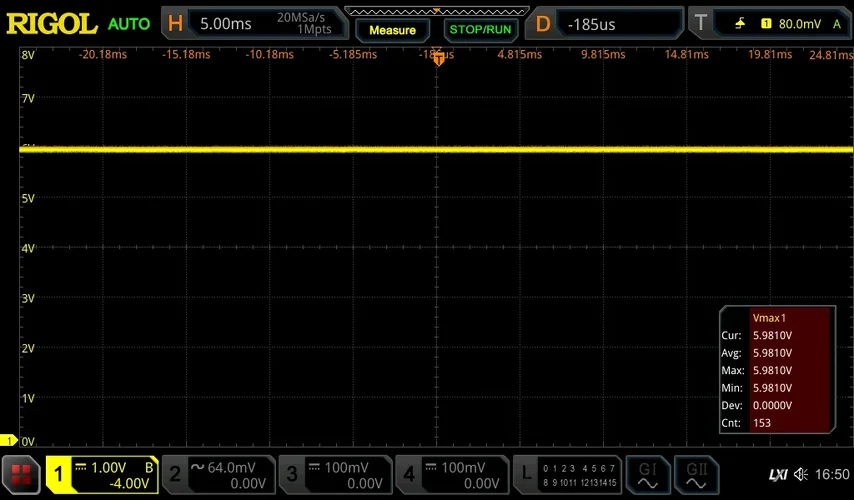Open the logic analyzer L panel
Screen dimensions: 854x500
[526, 474]
